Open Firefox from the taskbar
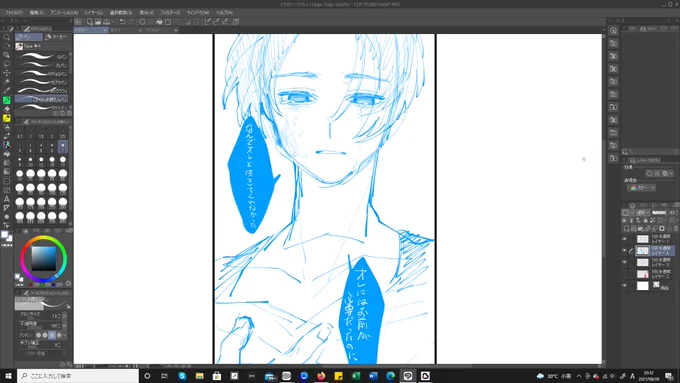Viewport: 680px width, 383px height. click(321, 376)
